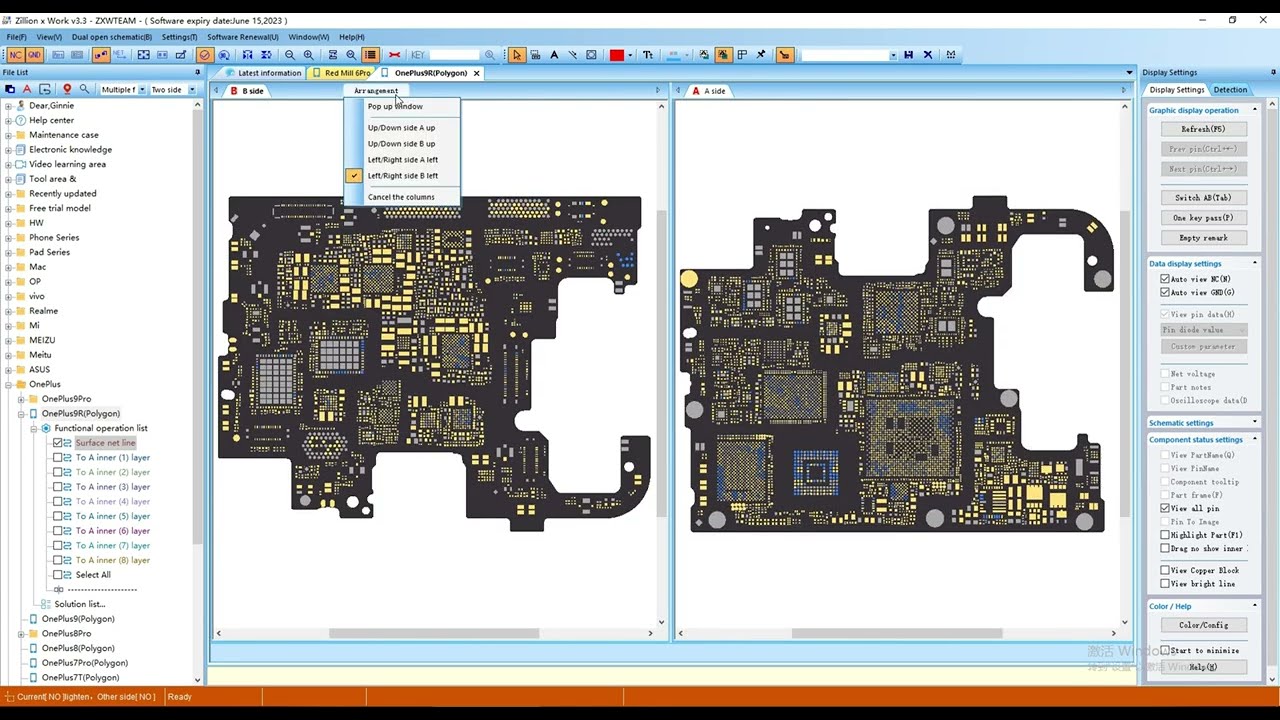
Task: Collapse Data display settings section
Action: [x=1254, y=264]
